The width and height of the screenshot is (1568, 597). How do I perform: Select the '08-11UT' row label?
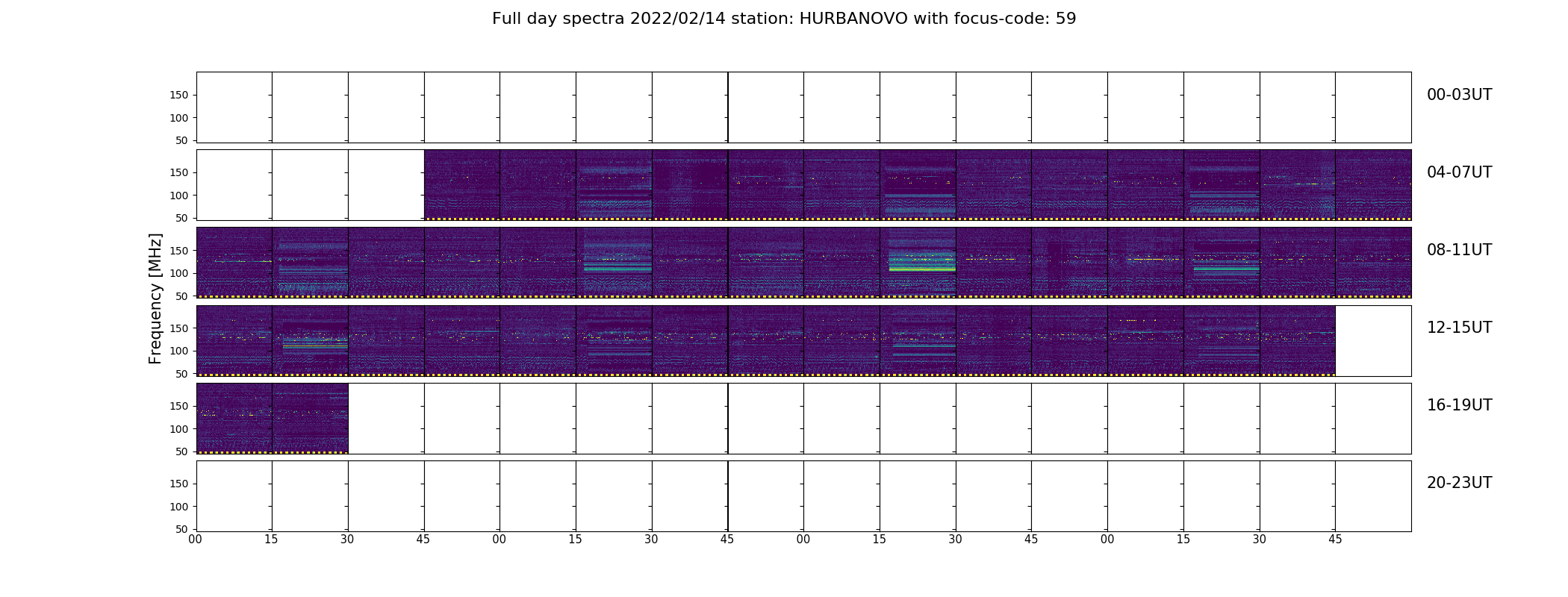point(1459,250)
